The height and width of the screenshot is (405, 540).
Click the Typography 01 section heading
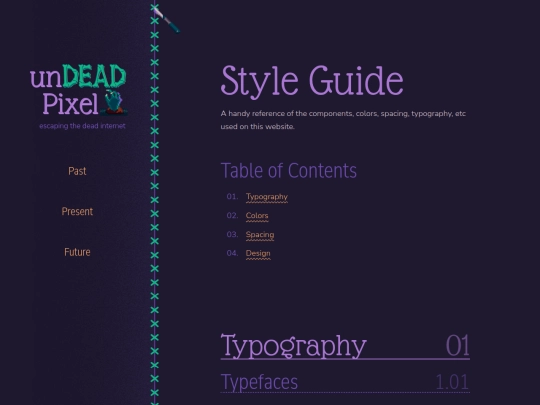pos(345,346)
